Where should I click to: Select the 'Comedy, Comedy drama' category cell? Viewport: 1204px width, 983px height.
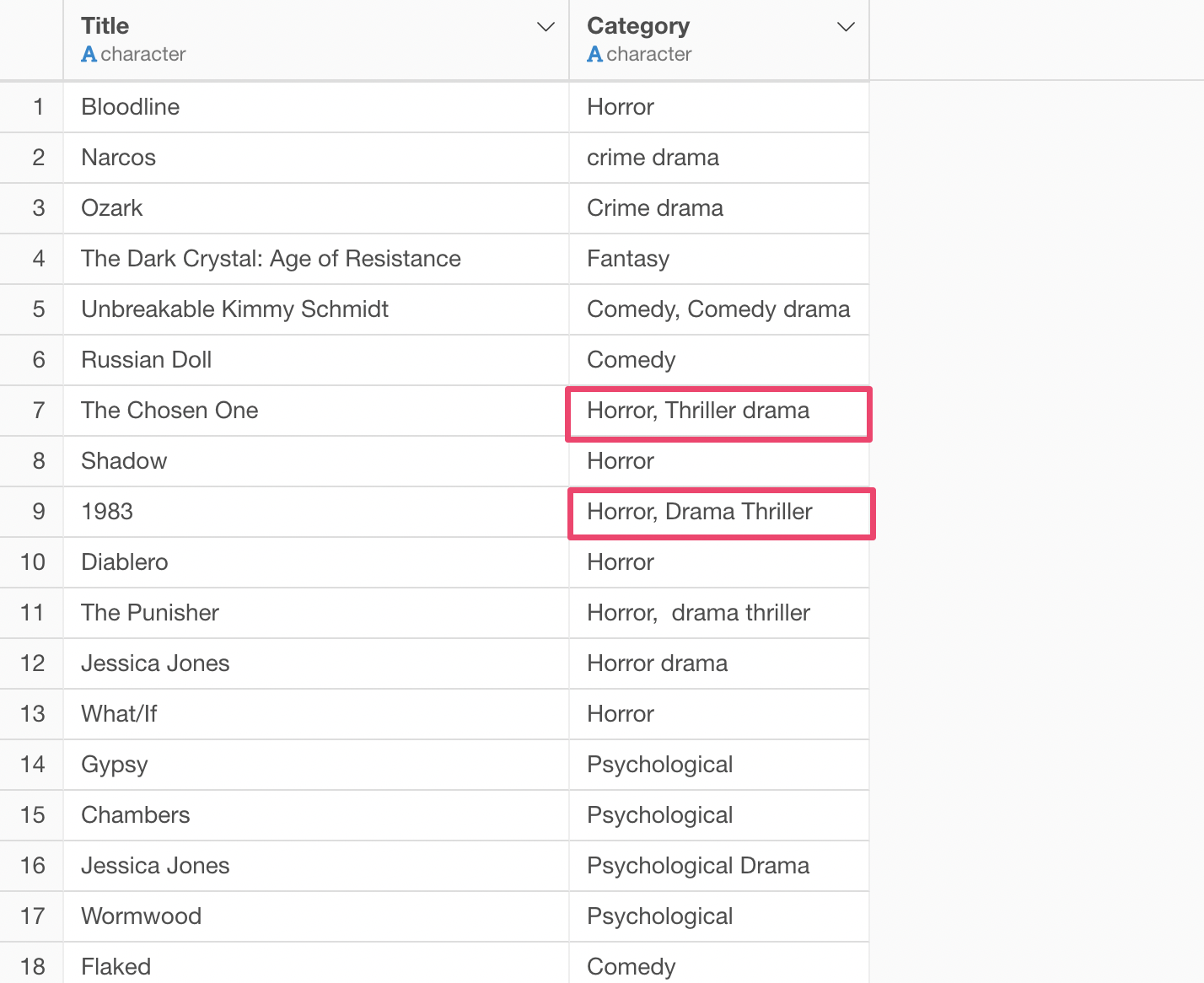(719, 309)
